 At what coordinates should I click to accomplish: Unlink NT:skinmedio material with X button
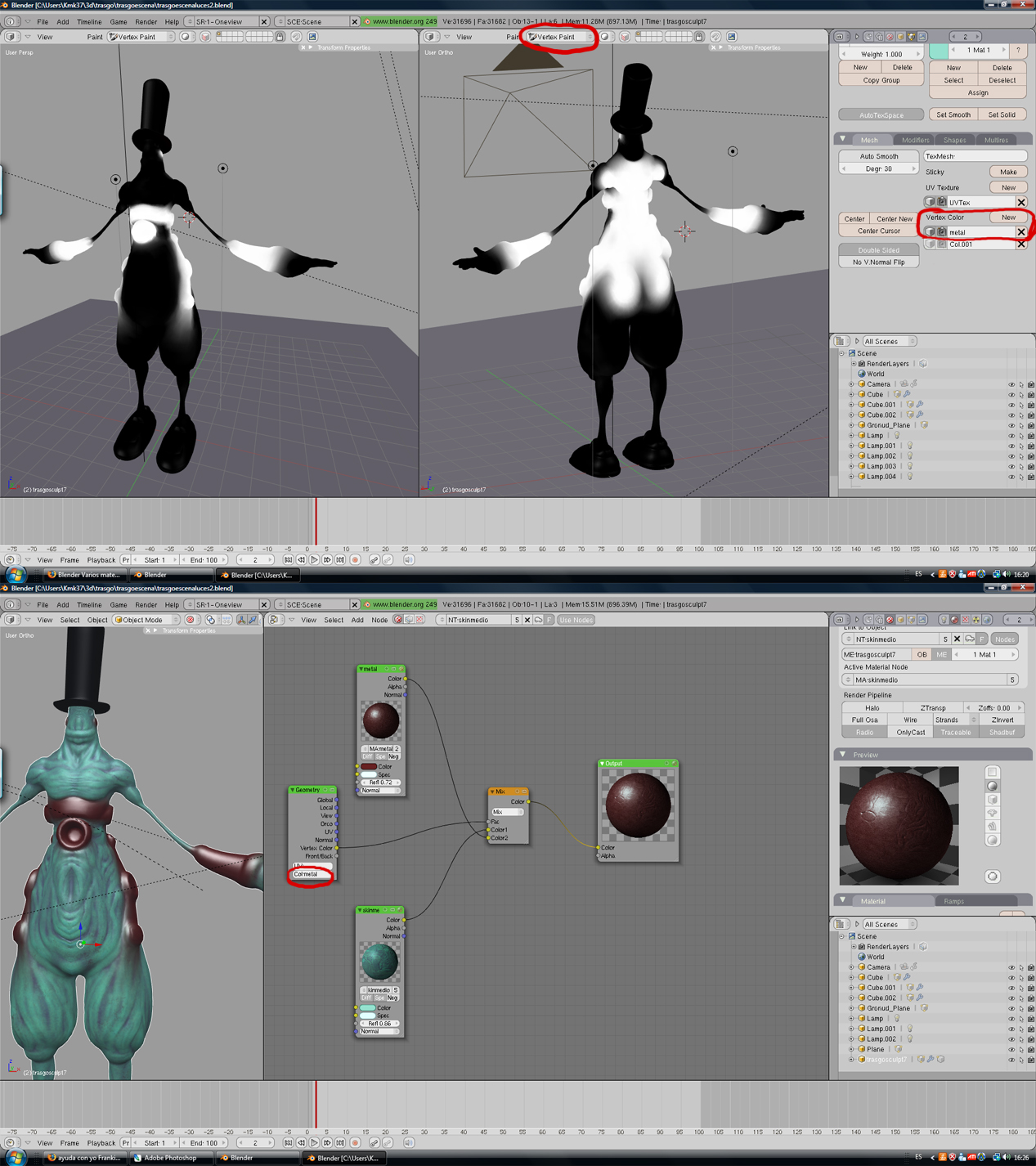point(957,639)
